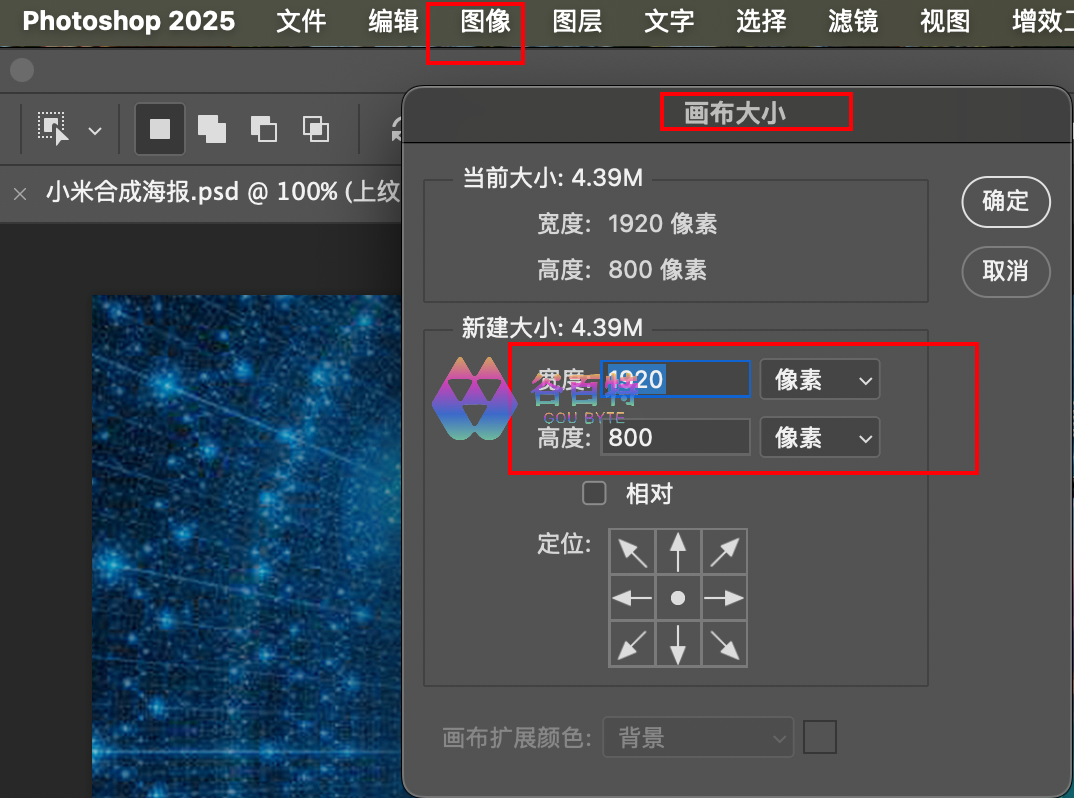Set the anchor to the right arrow
This screenshot has width=1074, height=798.
click(x=724, y=598)
